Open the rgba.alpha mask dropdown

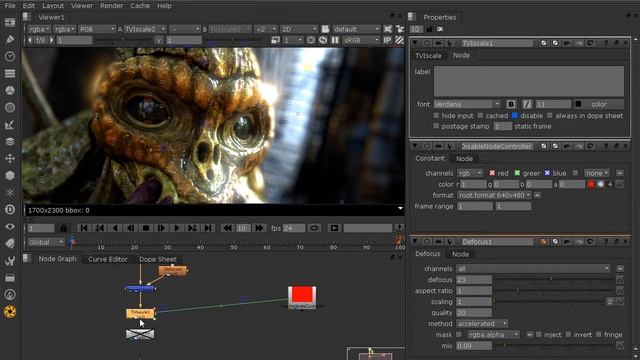(x=493, y=334)
